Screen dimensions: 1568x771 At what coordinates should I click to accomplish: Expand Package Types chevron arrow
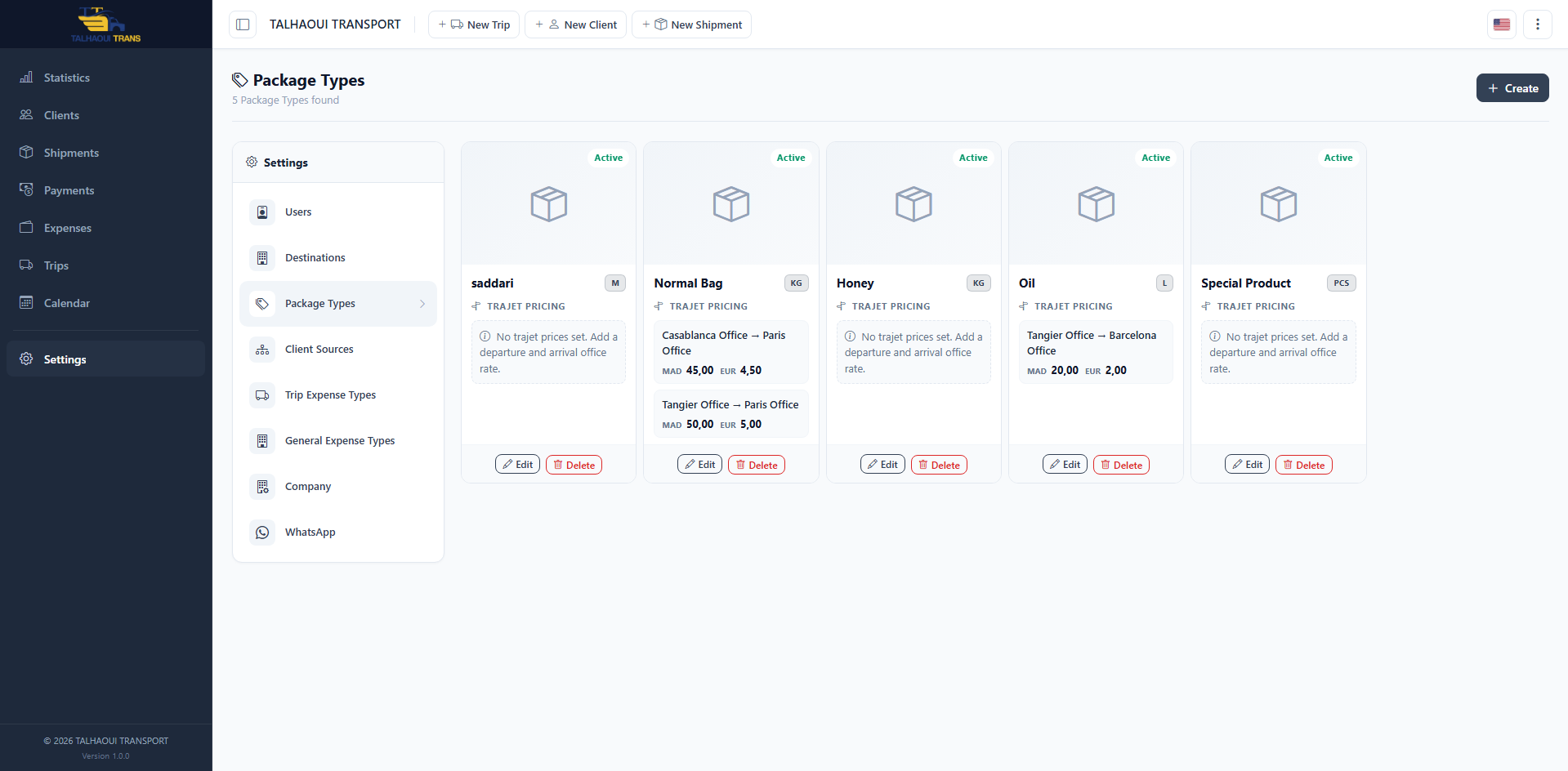pyautogui.click(x=422, y=304)
